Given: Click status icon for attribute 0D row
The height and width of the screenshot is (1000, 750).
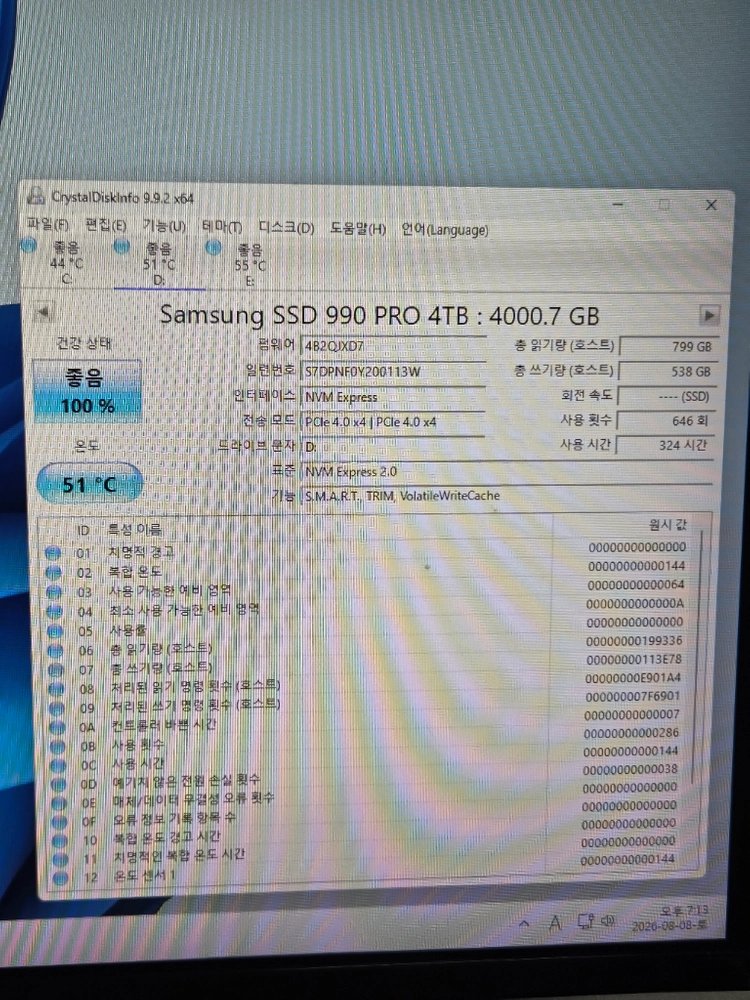Looking at the screenshot, I should [x=59, y=784].
